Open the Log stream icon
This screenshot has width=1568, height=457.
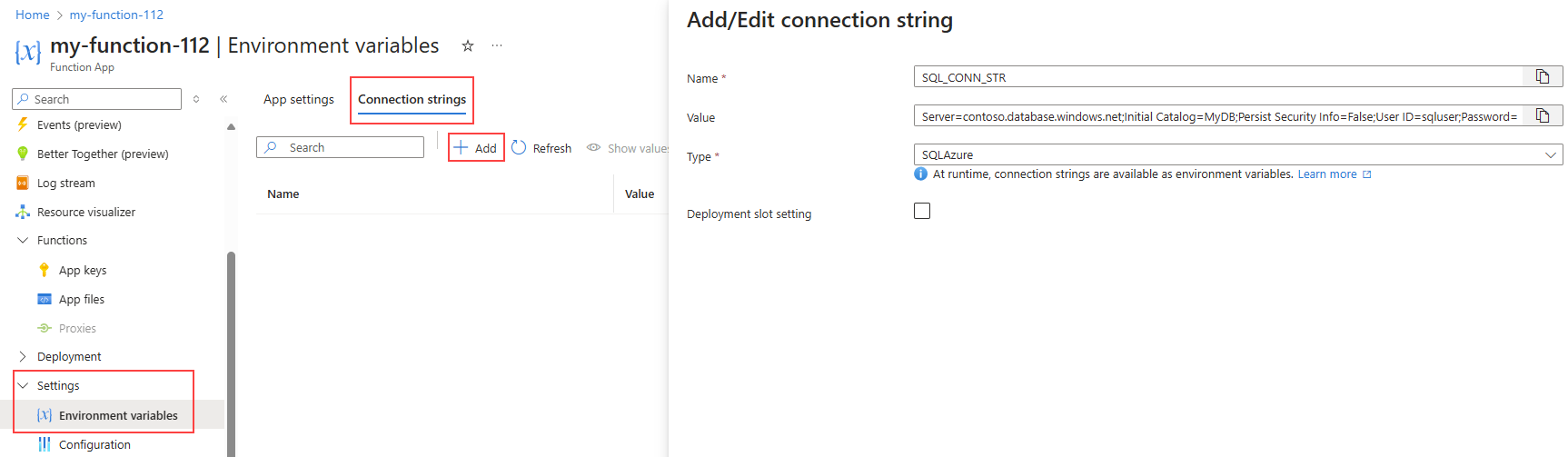click(x=23, y=183)
